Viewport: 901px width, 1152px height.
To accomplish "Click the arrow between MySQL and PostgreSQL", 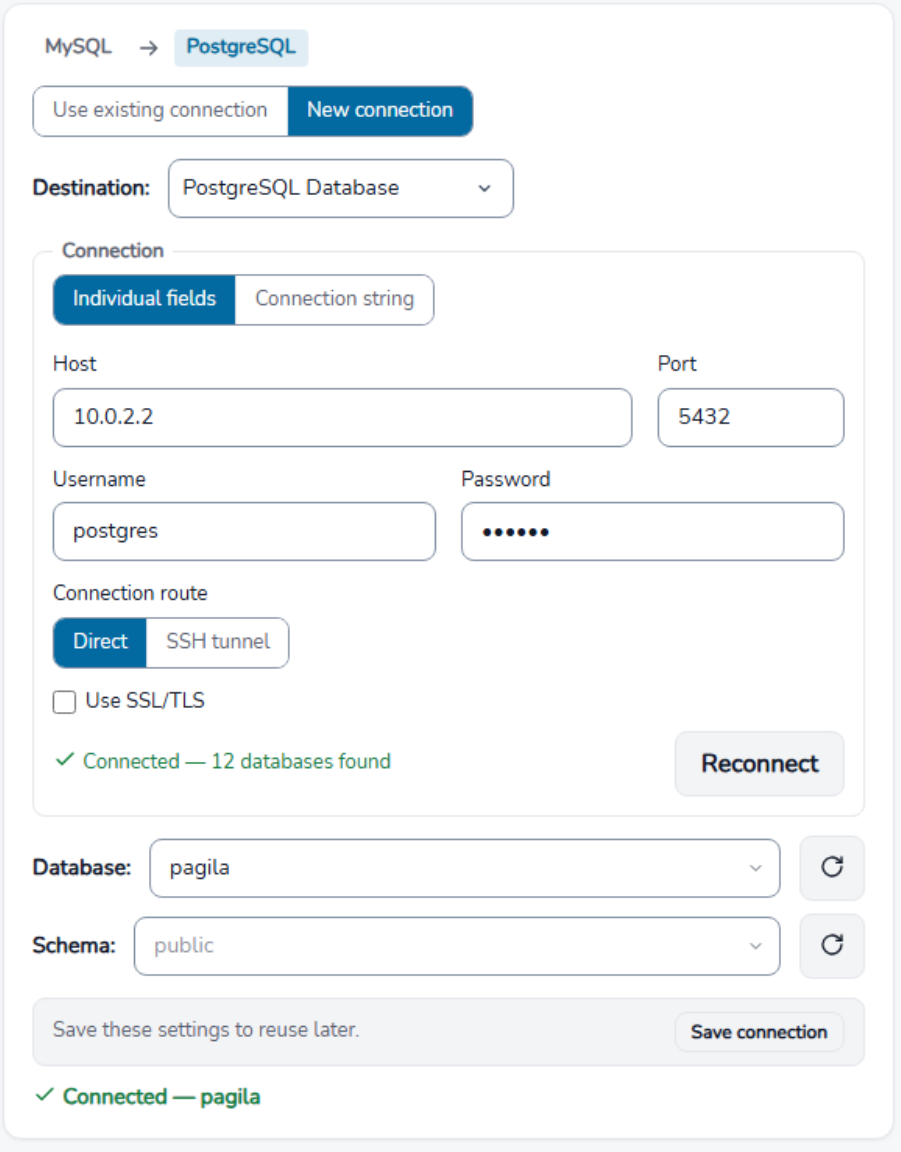I will point(148,48).
